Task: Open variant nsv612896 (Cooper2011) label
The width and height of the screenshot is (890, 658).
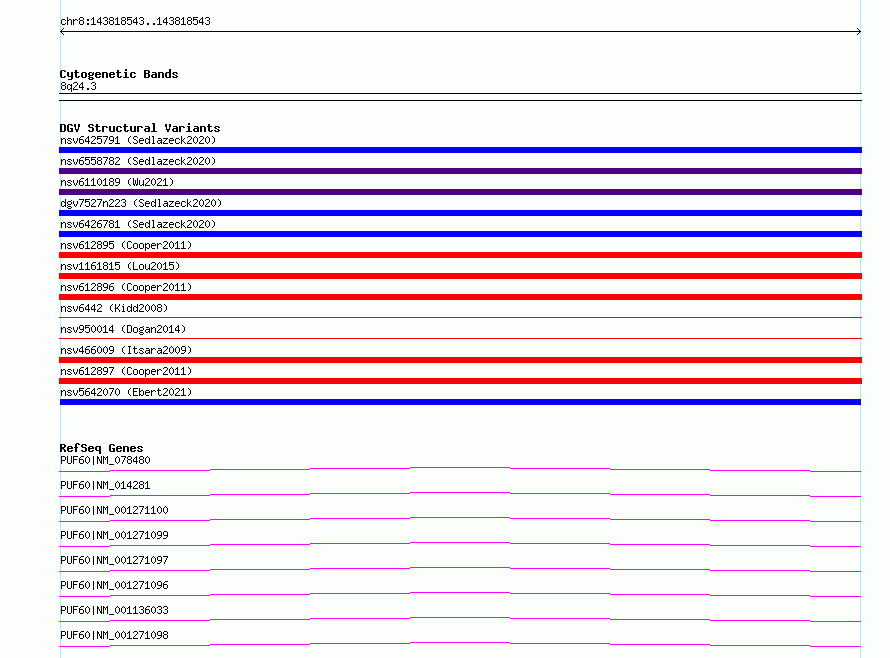Action: [x=126, y=287]
